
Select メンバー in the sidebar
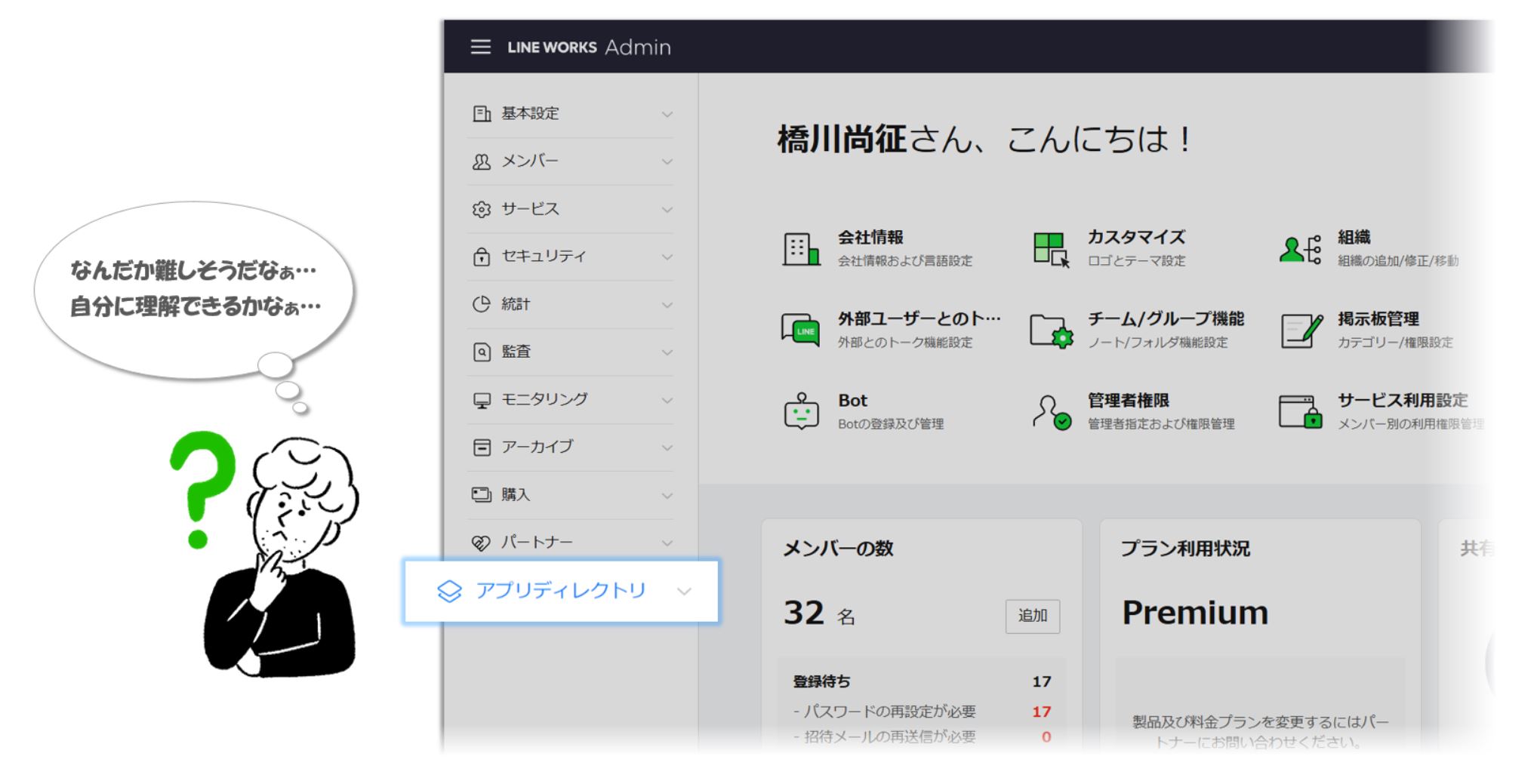pyautogui.click(x=530, y=161)
